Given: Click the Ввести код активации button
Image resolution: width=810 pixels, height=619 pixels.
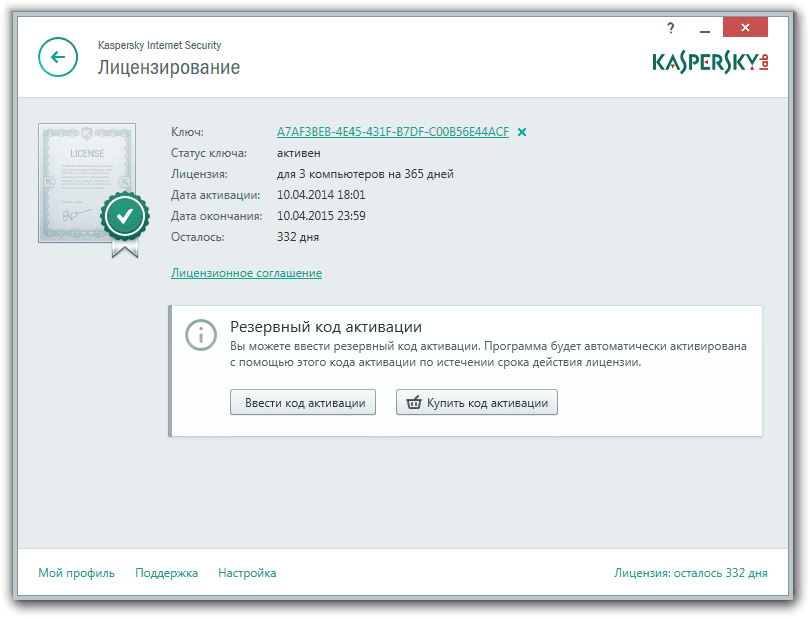Looking at the screenshot, I should pyautogui.click(x=303, y=402).
